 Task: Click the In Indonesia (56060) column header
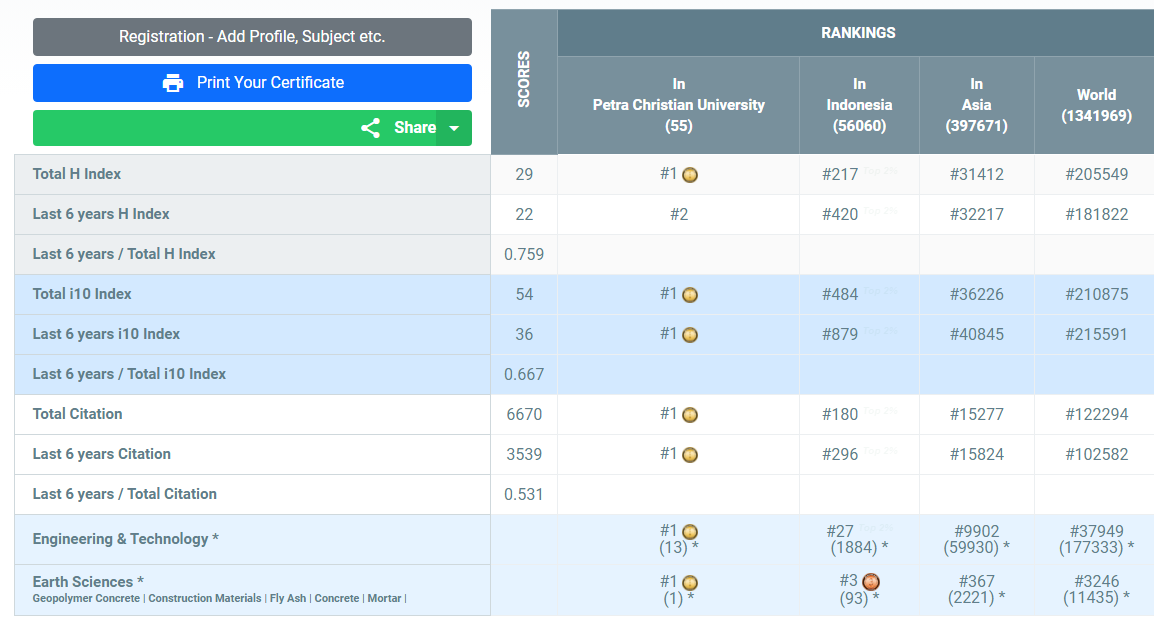[859, 105]
